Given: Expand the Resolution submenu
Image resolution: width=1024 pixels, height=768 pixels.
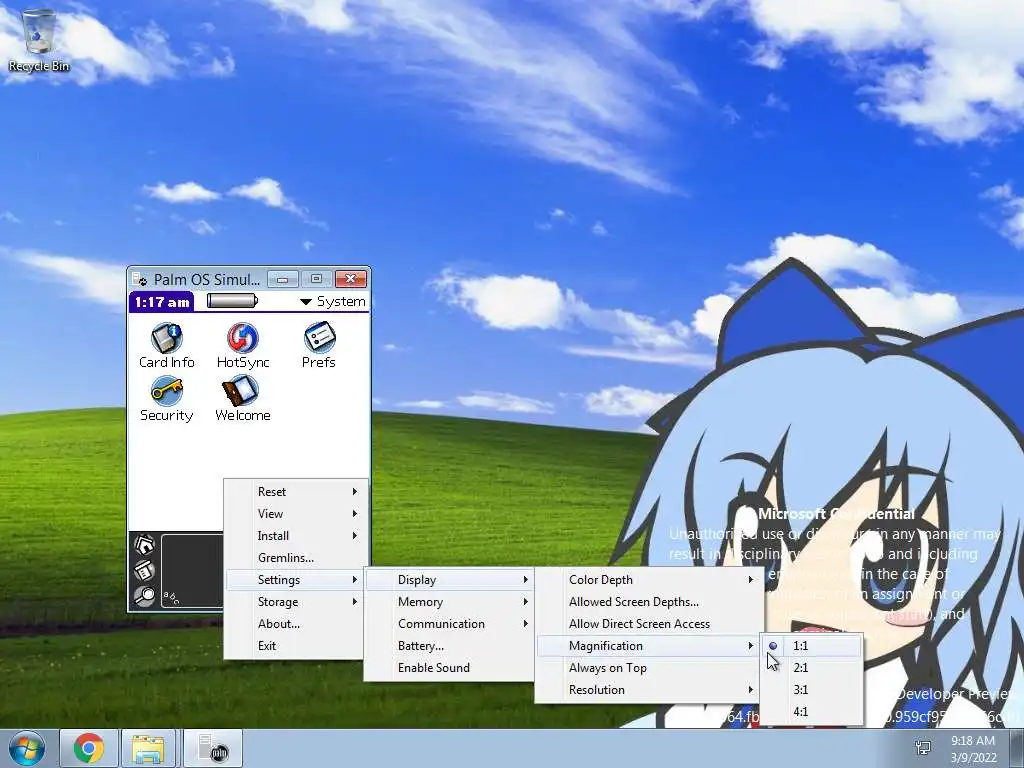Looking at the screenshot, I should pos(648,690).
